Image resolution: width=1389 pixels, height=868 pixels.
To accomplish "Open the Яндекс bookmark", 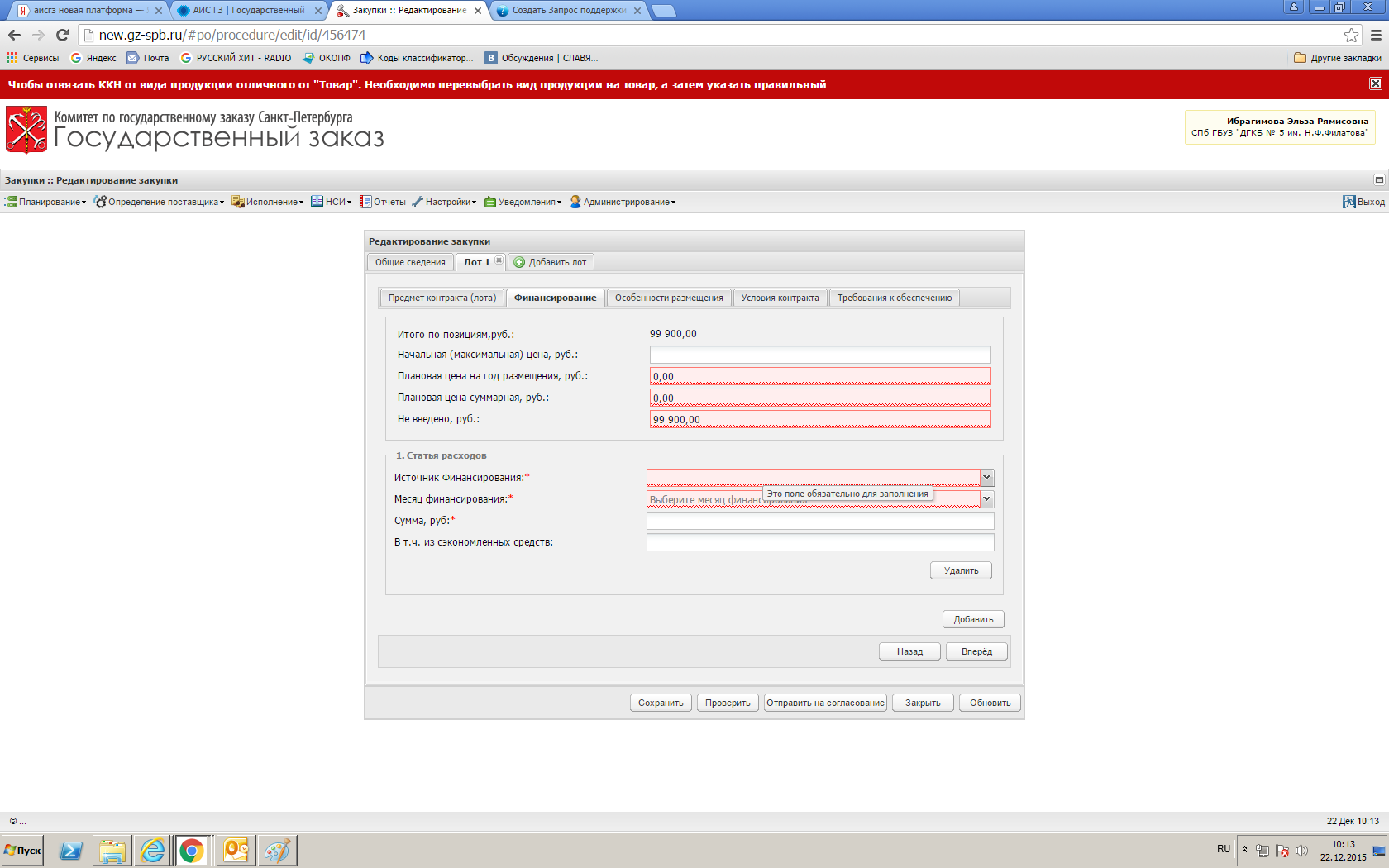I will (x=93, y=58).
